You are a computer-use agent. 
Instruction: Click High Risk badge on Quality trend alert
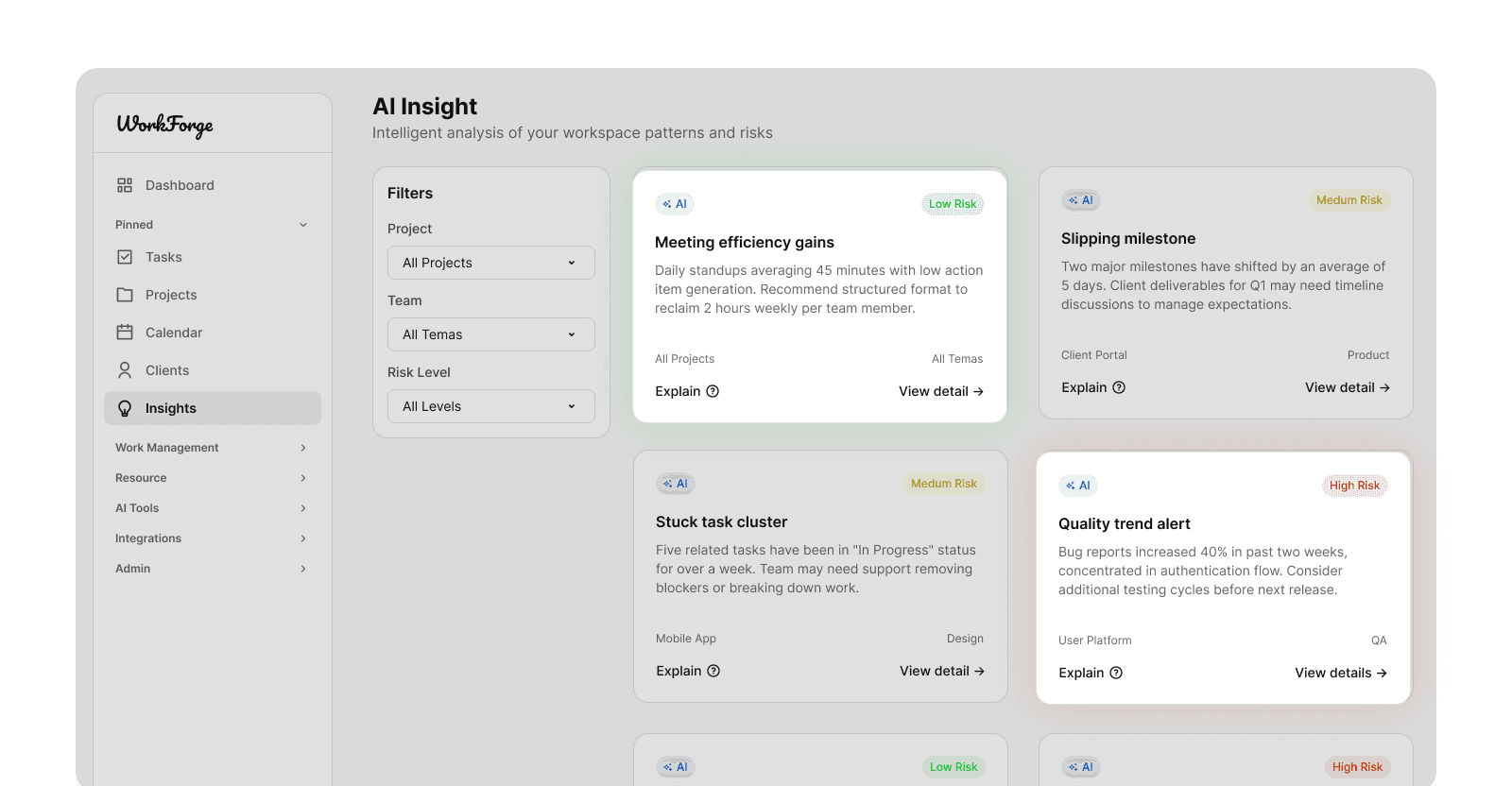(1354, 486)
